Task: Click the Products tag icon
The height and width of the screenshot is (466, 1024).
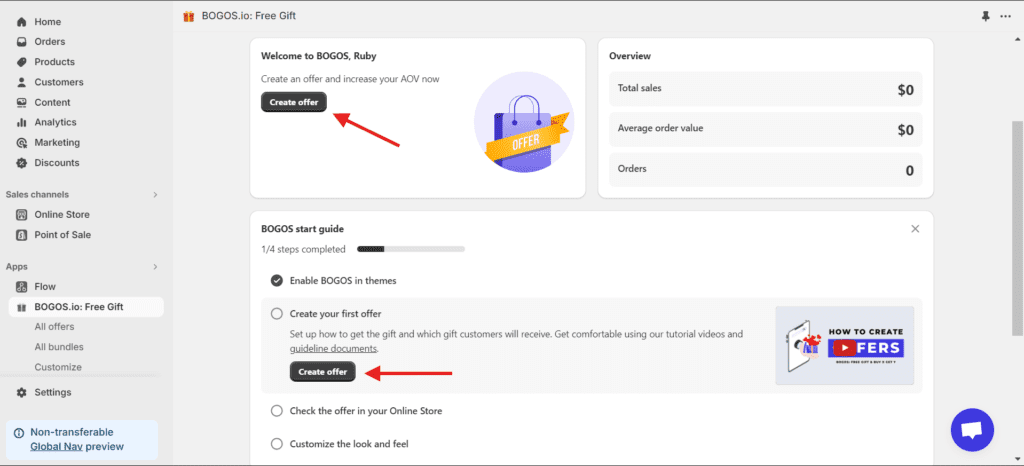Action: tap(22, 62)
